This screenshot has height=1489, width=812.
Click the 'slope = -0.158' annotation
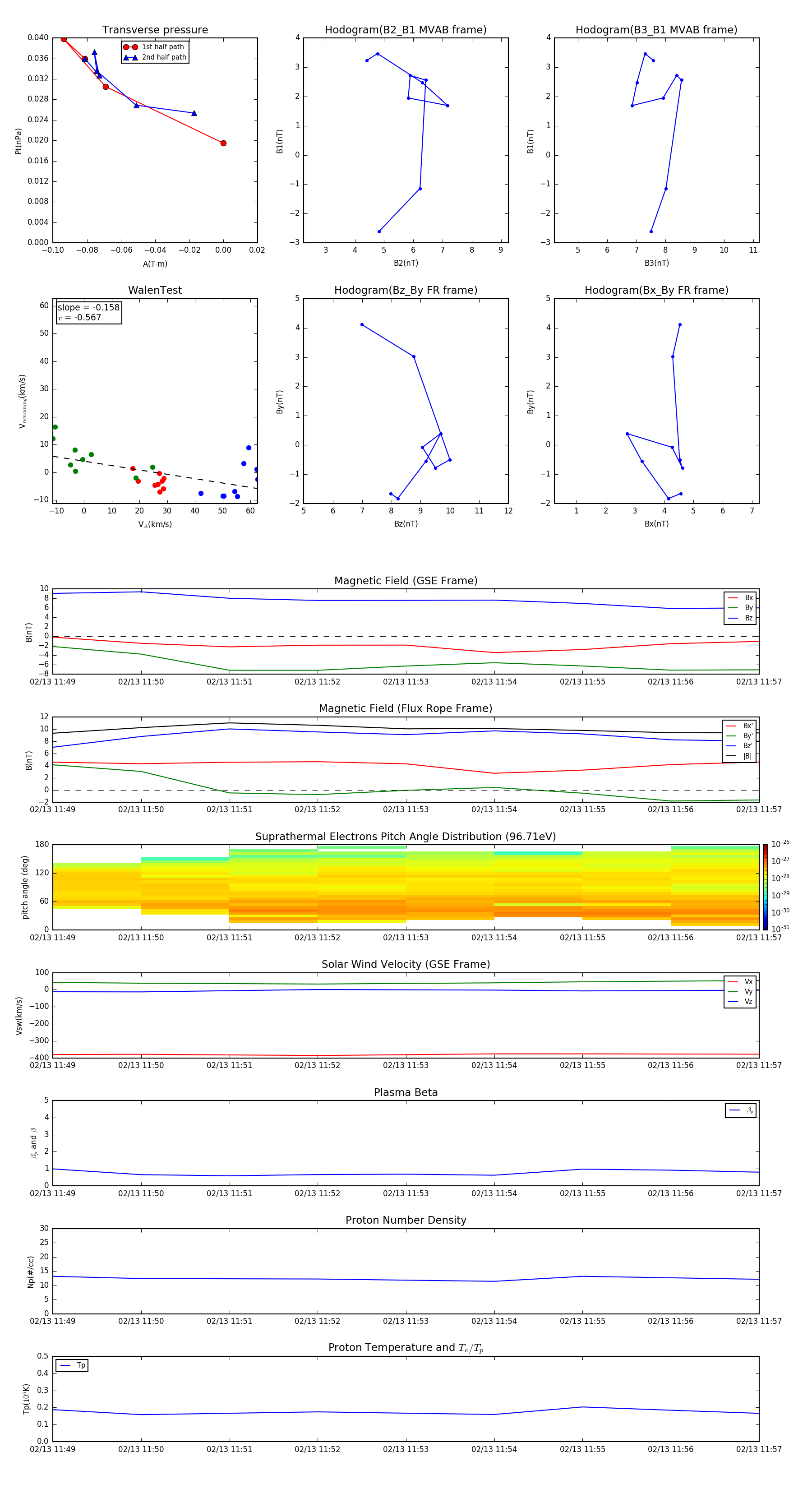(x=88, y=308)
